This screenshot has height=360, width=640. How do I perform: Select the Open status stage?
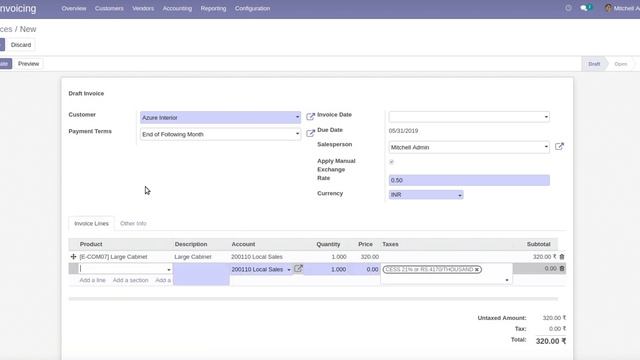[620, 64]
